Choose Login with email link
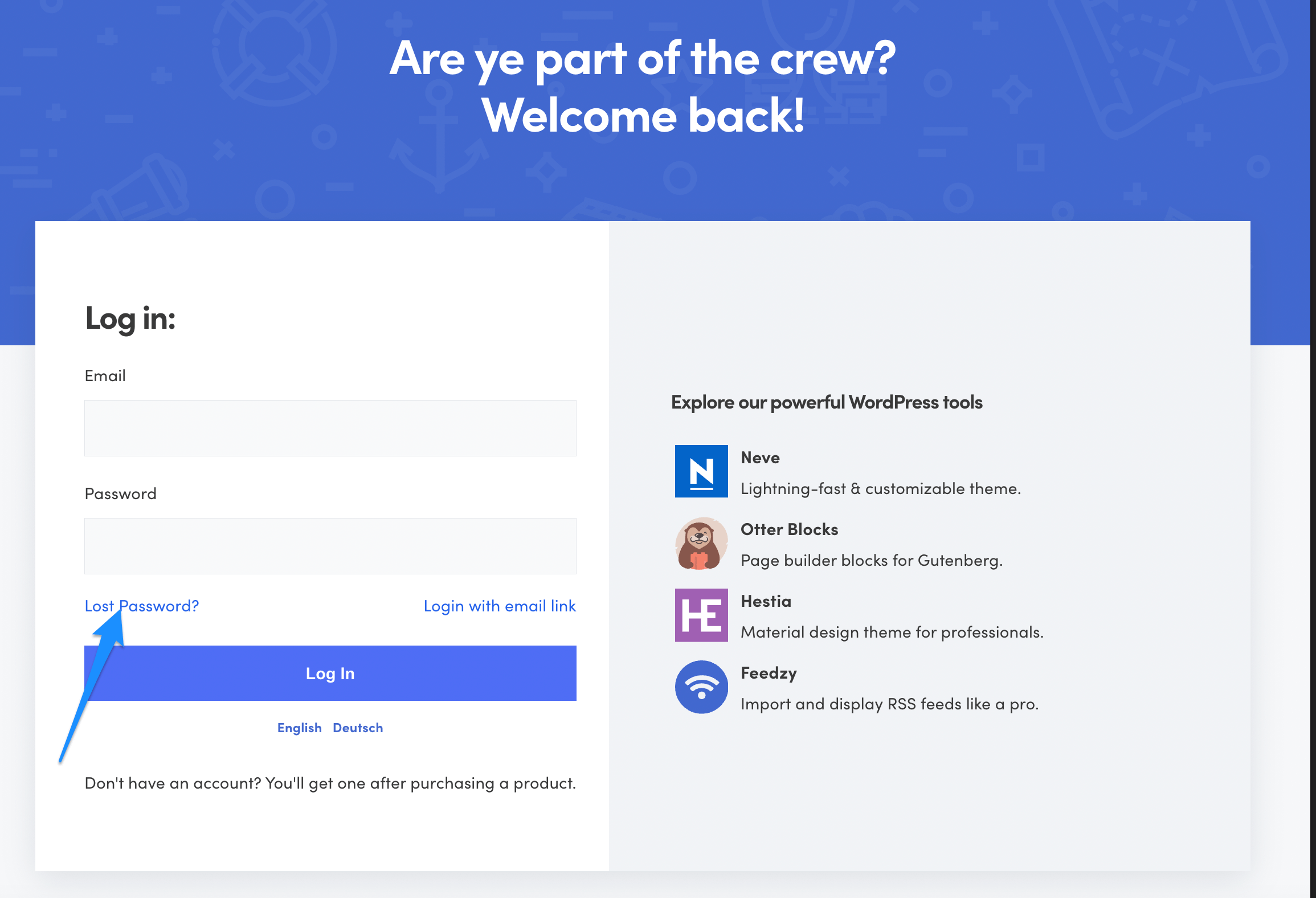The width and height of the screenshot is (1316, 898). click(500, 606)
